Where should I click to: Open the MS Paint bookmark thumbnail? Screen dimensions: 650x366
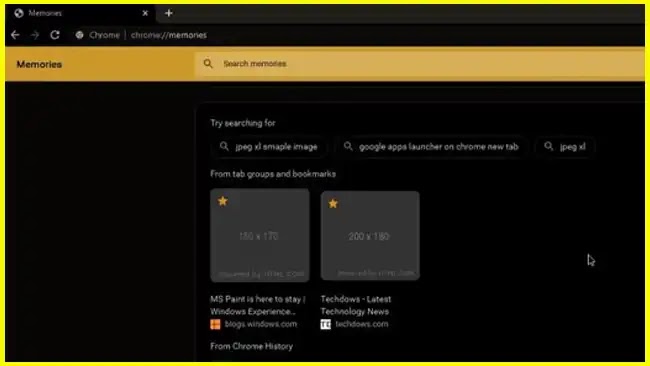pyautogui.click(x=260, y=235)
